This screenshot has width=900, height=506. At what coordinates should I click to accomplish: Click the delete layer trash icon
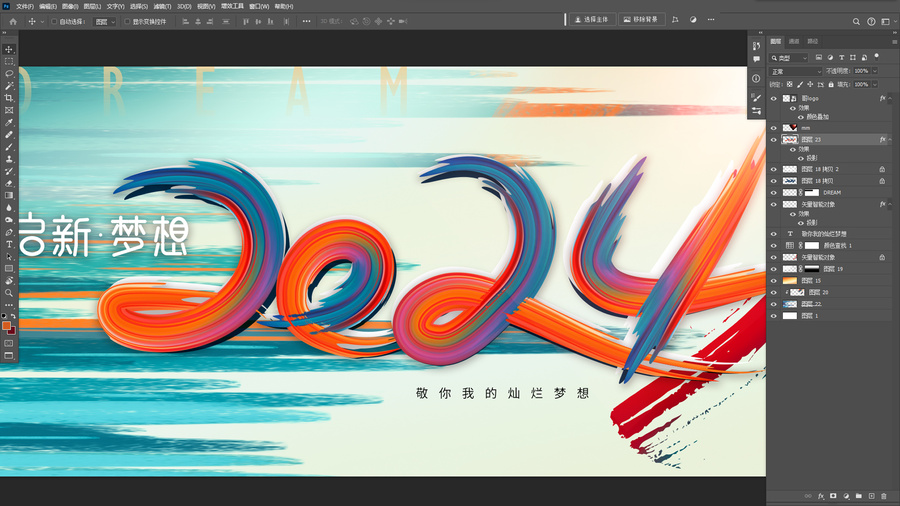point(884,496)
